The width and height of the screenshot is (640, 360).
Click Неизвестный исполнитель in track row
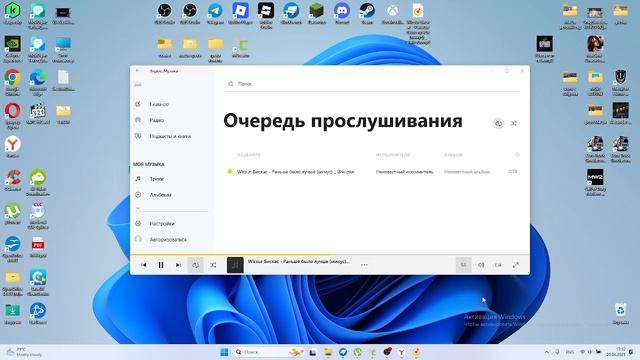click(404, 172)
